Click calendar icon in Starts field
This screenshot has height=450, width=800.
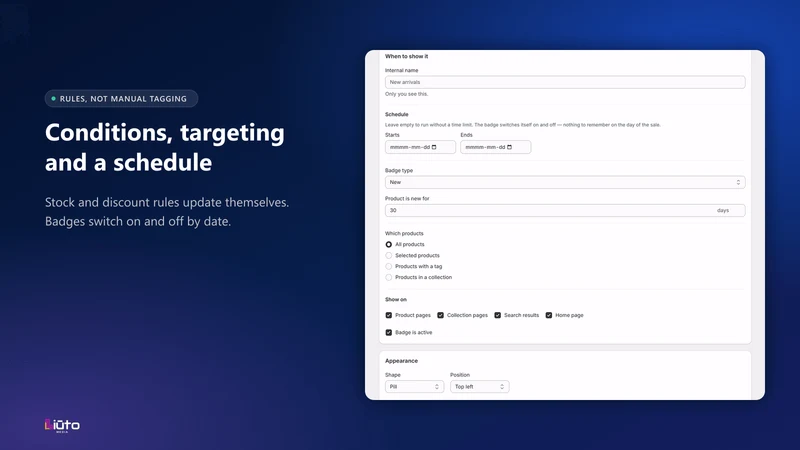click(434, 147)
